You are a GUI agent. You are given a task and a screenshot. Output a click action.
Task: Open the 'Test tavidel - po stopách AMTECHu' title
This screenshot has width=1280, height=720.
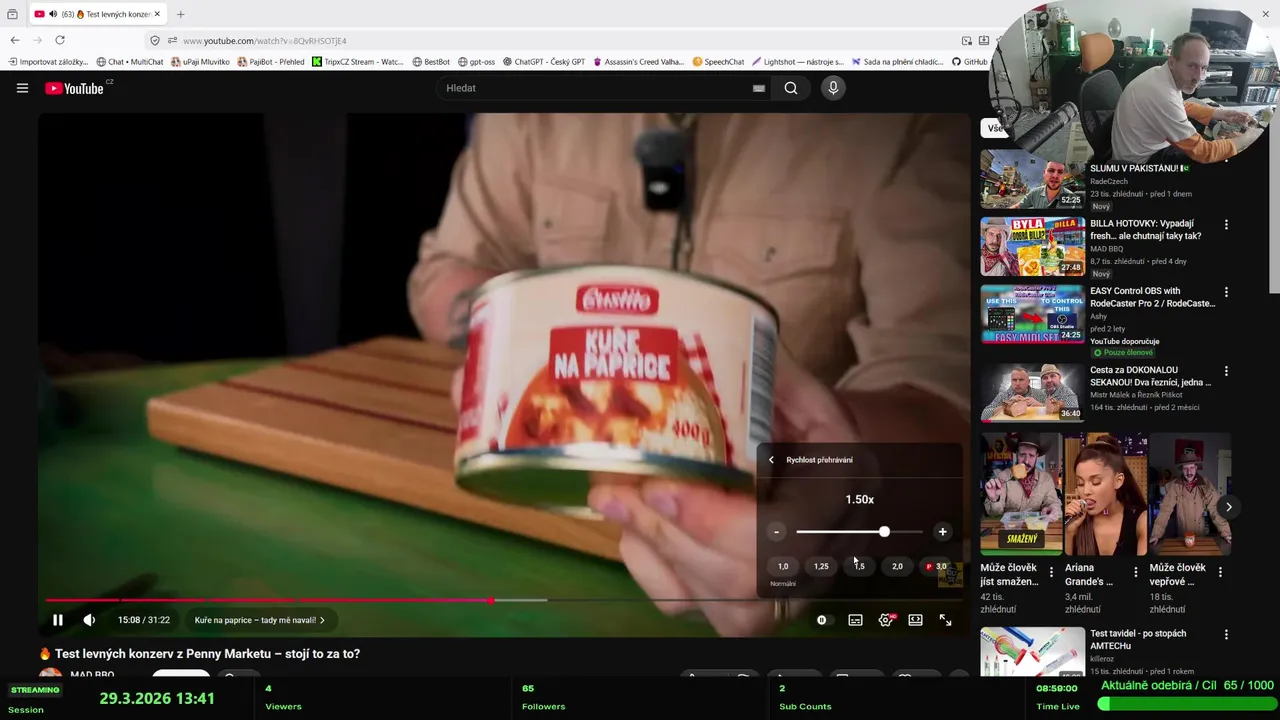1138,640
